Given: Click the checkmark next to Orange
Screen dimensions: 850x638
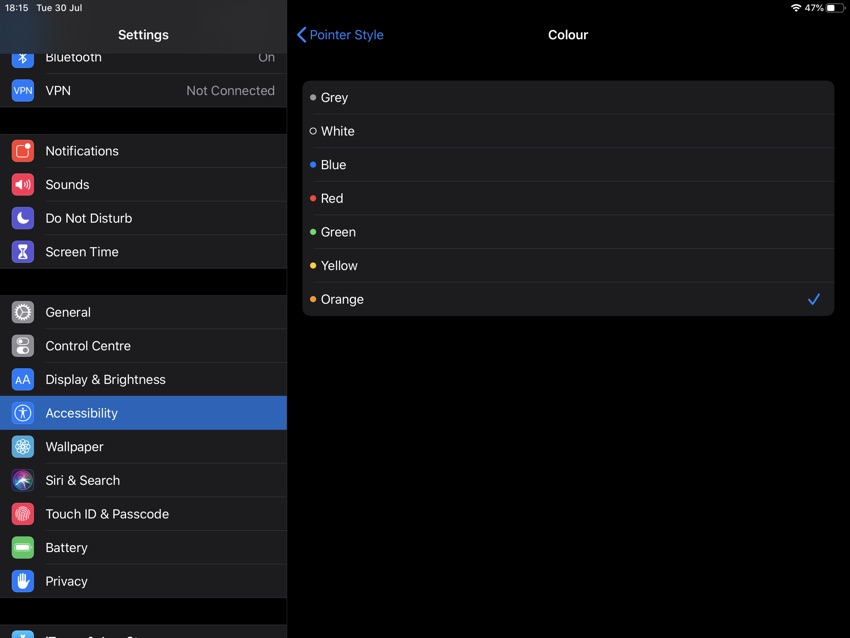Looking at the screenshot, I should (813, 299).
